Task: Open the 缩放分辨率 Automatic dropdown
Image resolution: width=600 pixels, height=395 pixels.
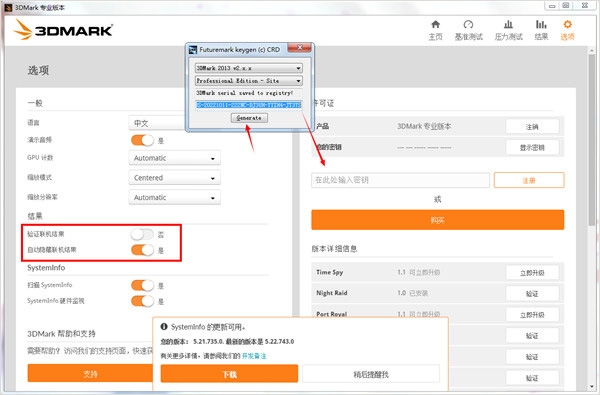Action: click(174, 198)
